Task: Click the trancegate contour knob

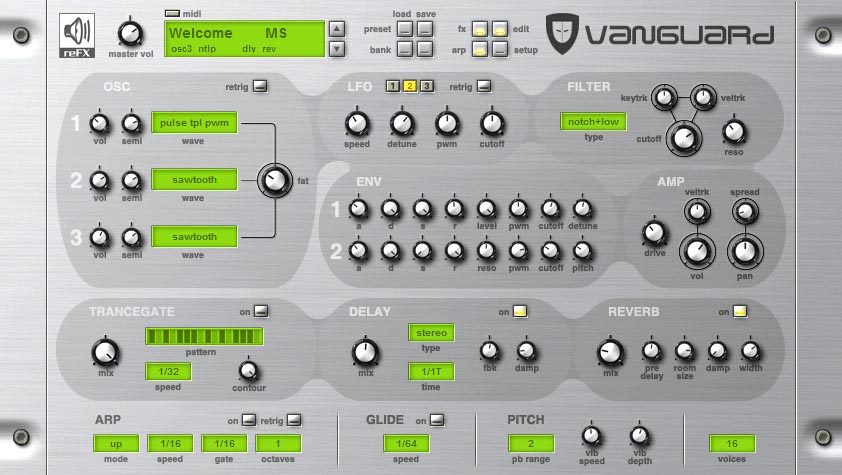Action: 248,370
